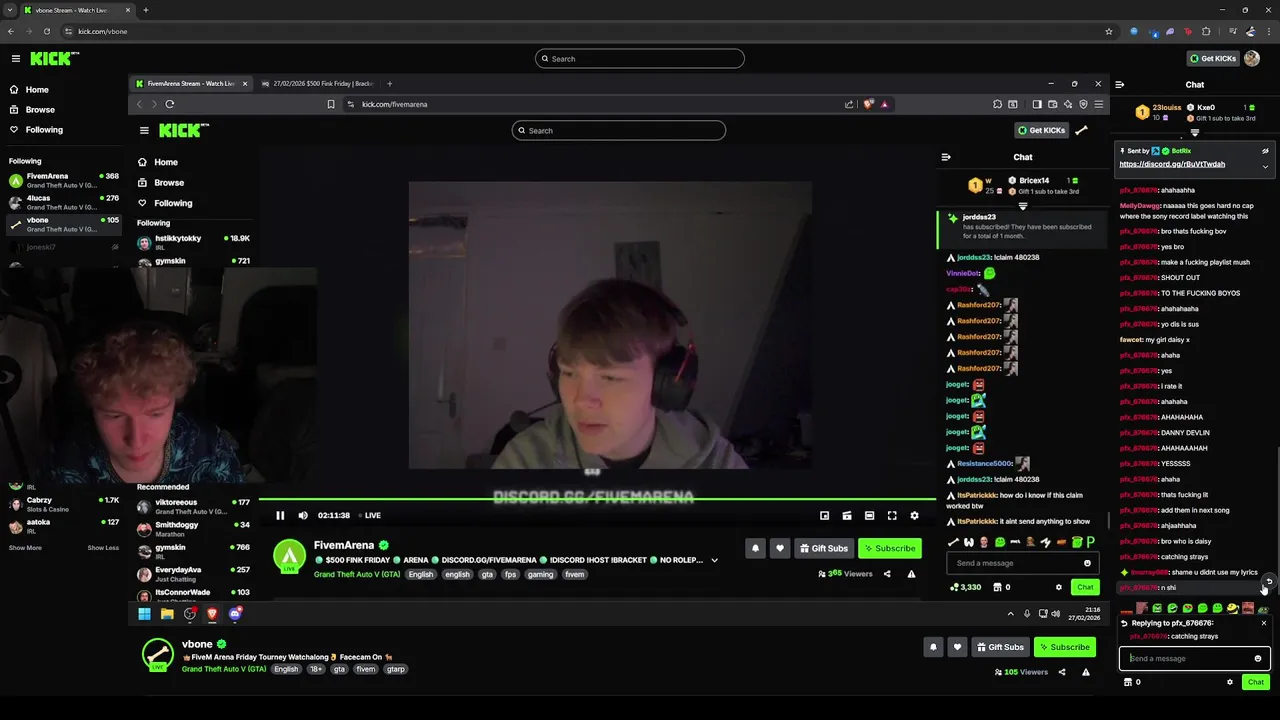Open chat settings gear icon
The image size is (1280, 720).
tap(1230, 682)
